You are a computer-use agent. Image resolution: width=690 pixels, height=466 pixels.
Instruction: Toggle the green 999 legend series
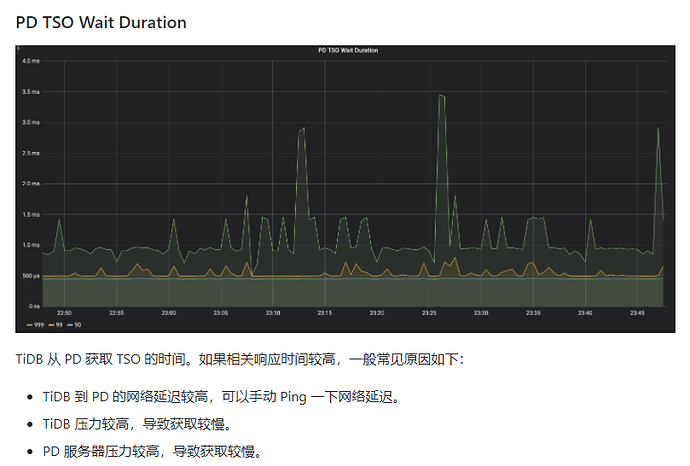[35, 325]
